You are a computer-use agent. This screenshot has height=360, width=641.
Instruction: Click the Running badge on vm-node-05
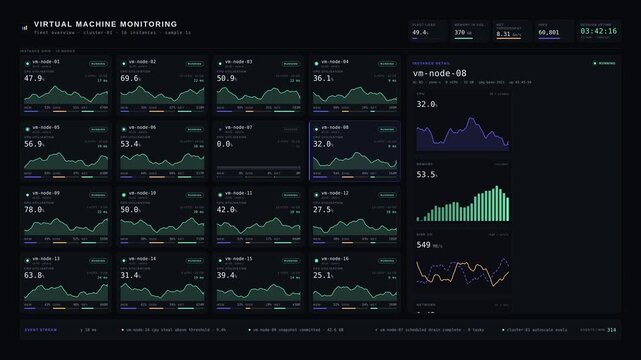[98, 130]
